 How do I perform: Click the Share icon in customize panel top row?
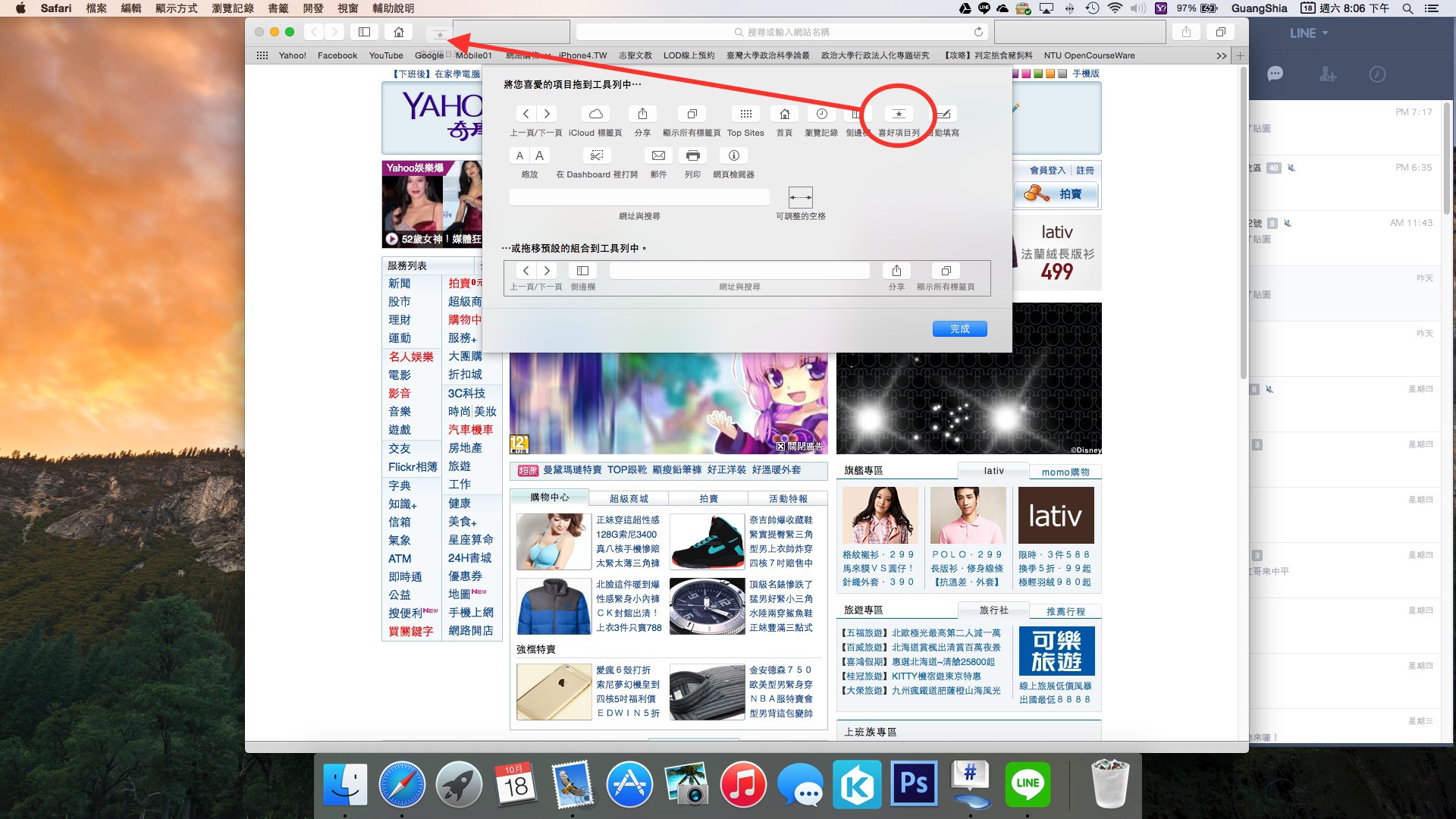point(642,114)
